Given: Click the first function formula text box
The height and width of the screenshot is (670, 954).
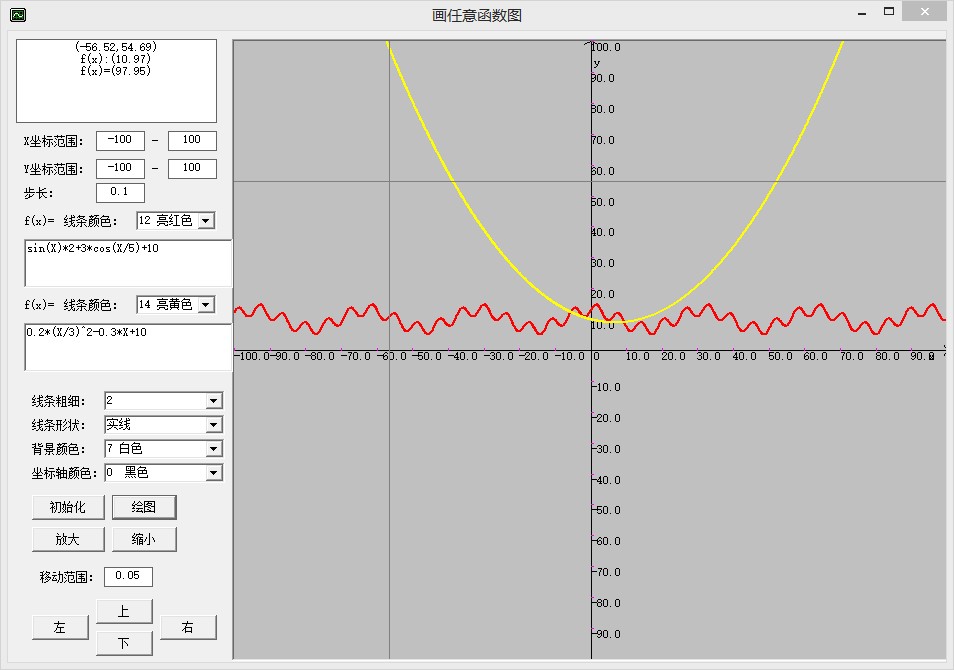Looking at the screenshot, I should (127, 264).
